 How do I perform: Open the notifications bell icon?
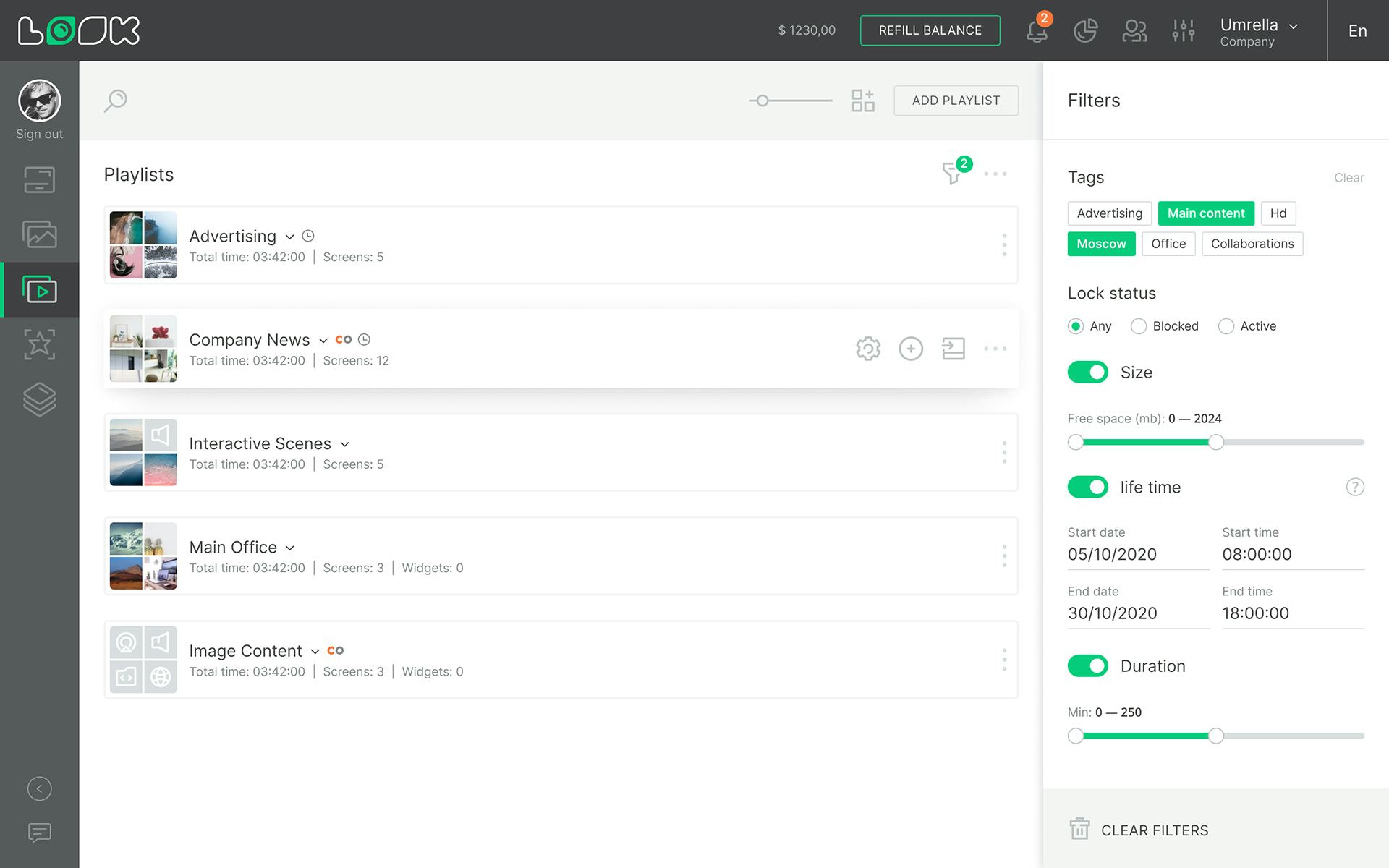click(x=1037, y=31)
